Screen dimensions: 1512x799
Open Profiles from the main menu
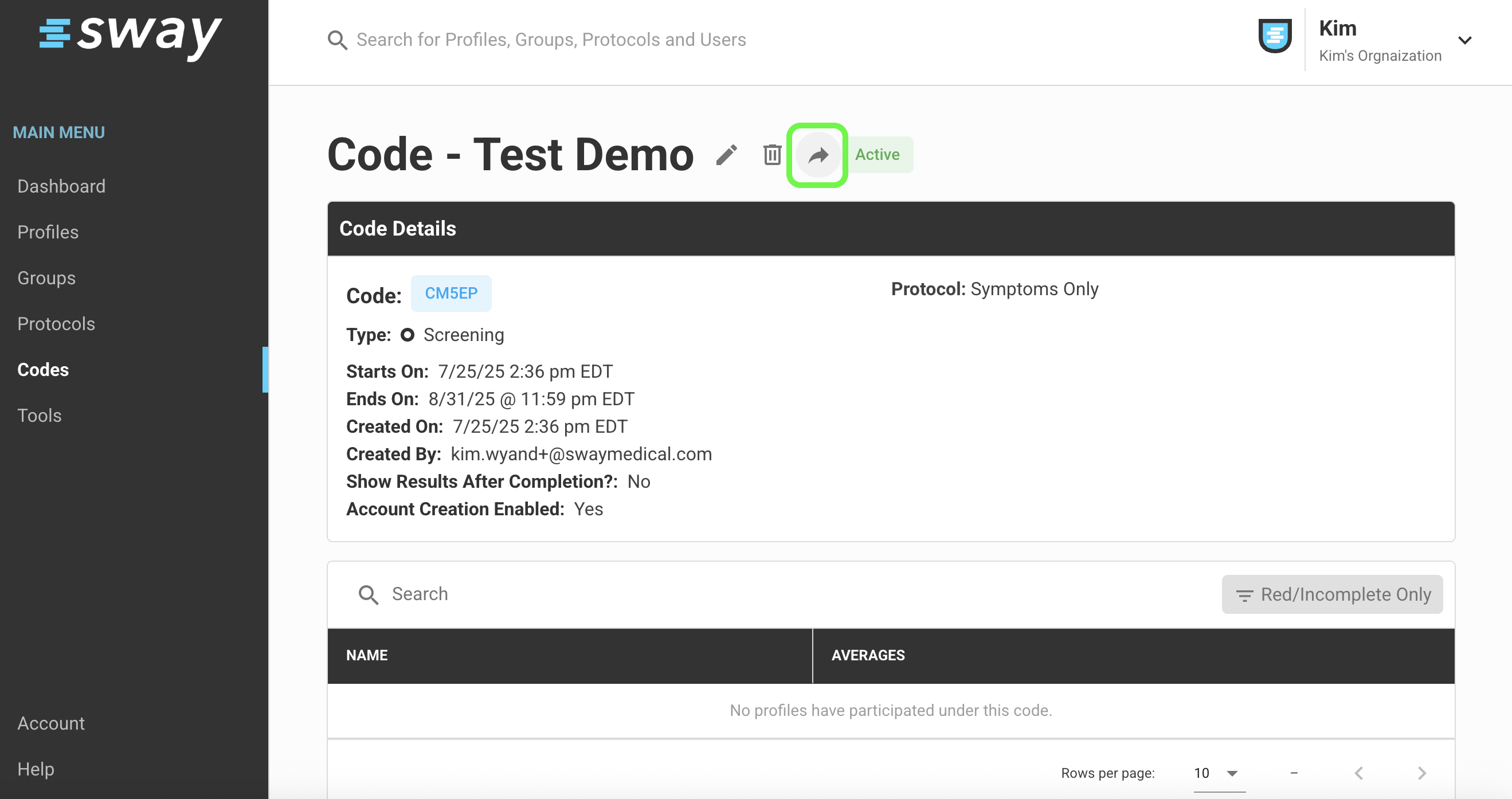coord(48,232)
